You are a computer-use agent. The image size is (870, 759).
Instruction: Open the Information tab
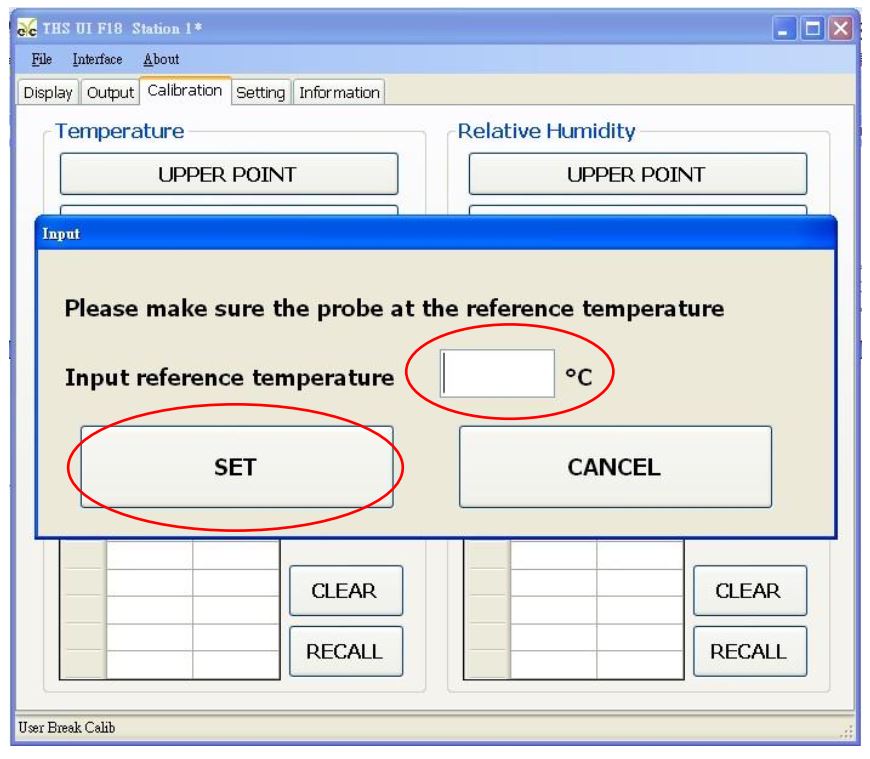(x=340, y=93)
